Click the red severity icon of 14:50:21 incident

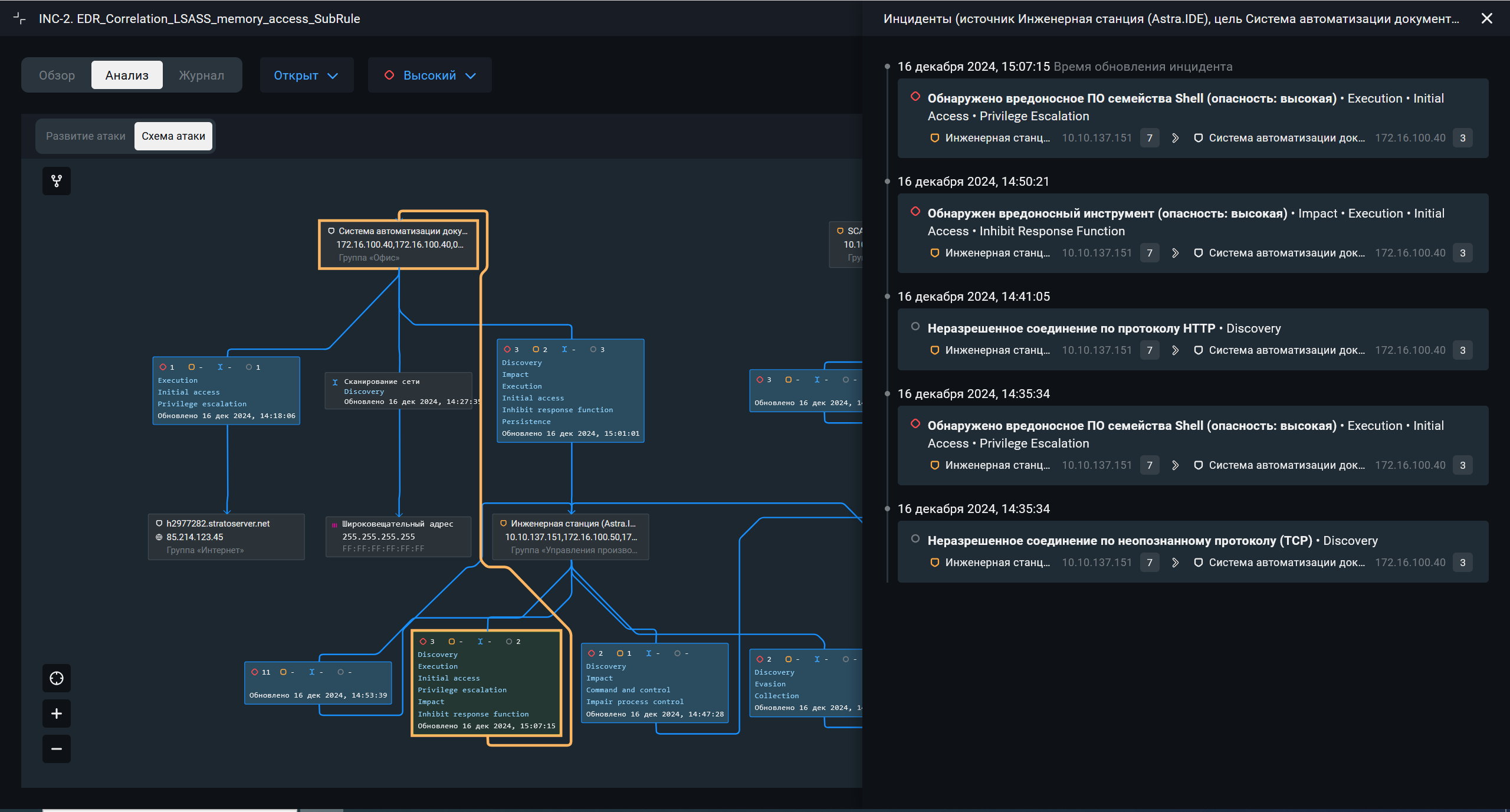pyautogui.click(x=915, y=212)
